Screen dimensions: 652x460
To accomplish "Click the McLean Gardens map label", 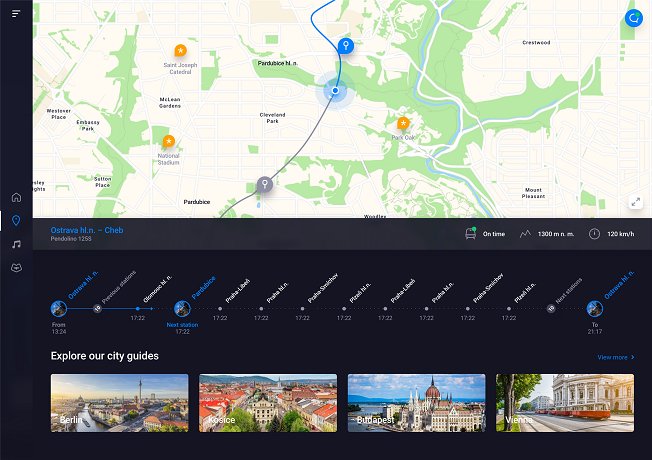I will pos(170,103).
